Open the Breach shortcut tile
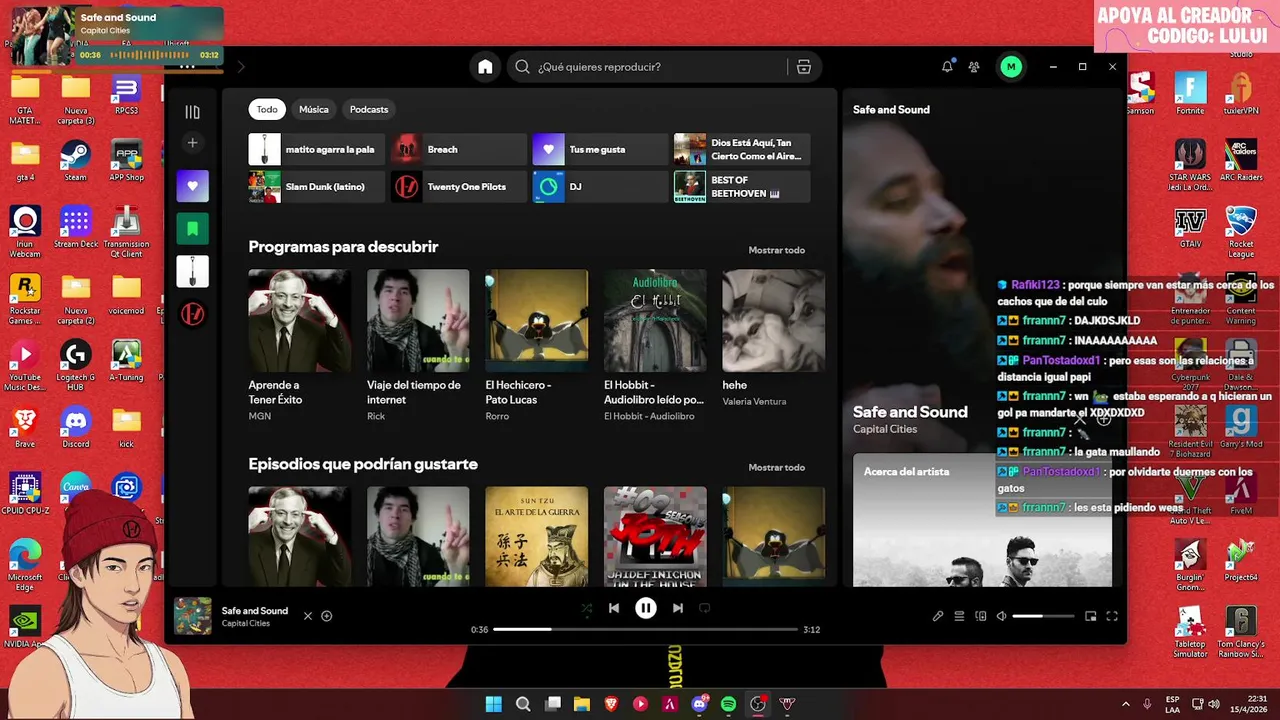 (x=459, y=149)
